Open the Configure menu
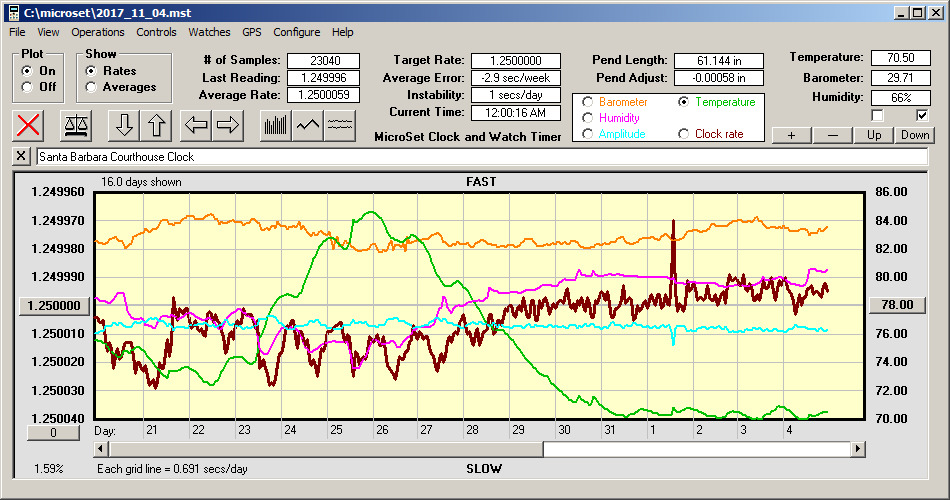 coord(297,32)
